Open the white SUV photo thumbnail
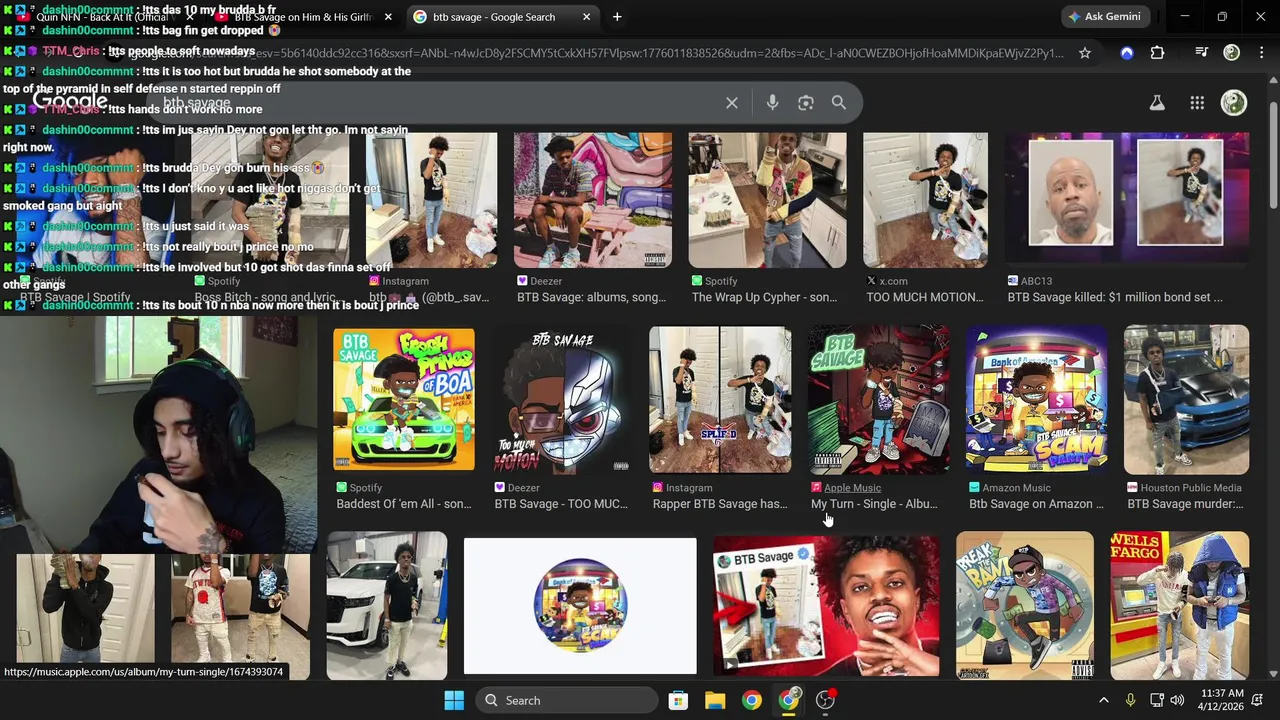 (x=387, y=604)
